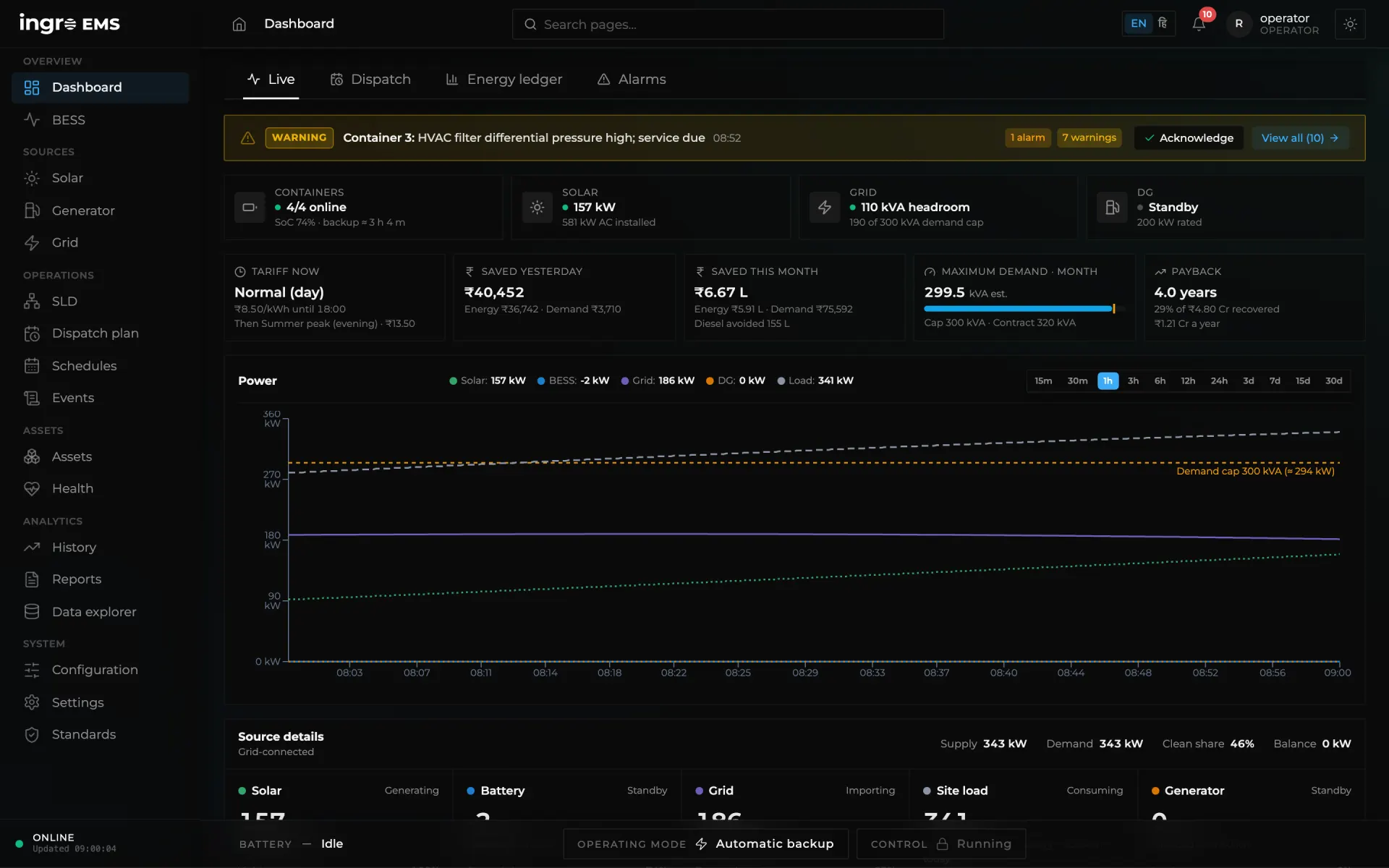Click the Automatic backup operating mode
This screenshot has width=1389, height=868.
point(705,844)
